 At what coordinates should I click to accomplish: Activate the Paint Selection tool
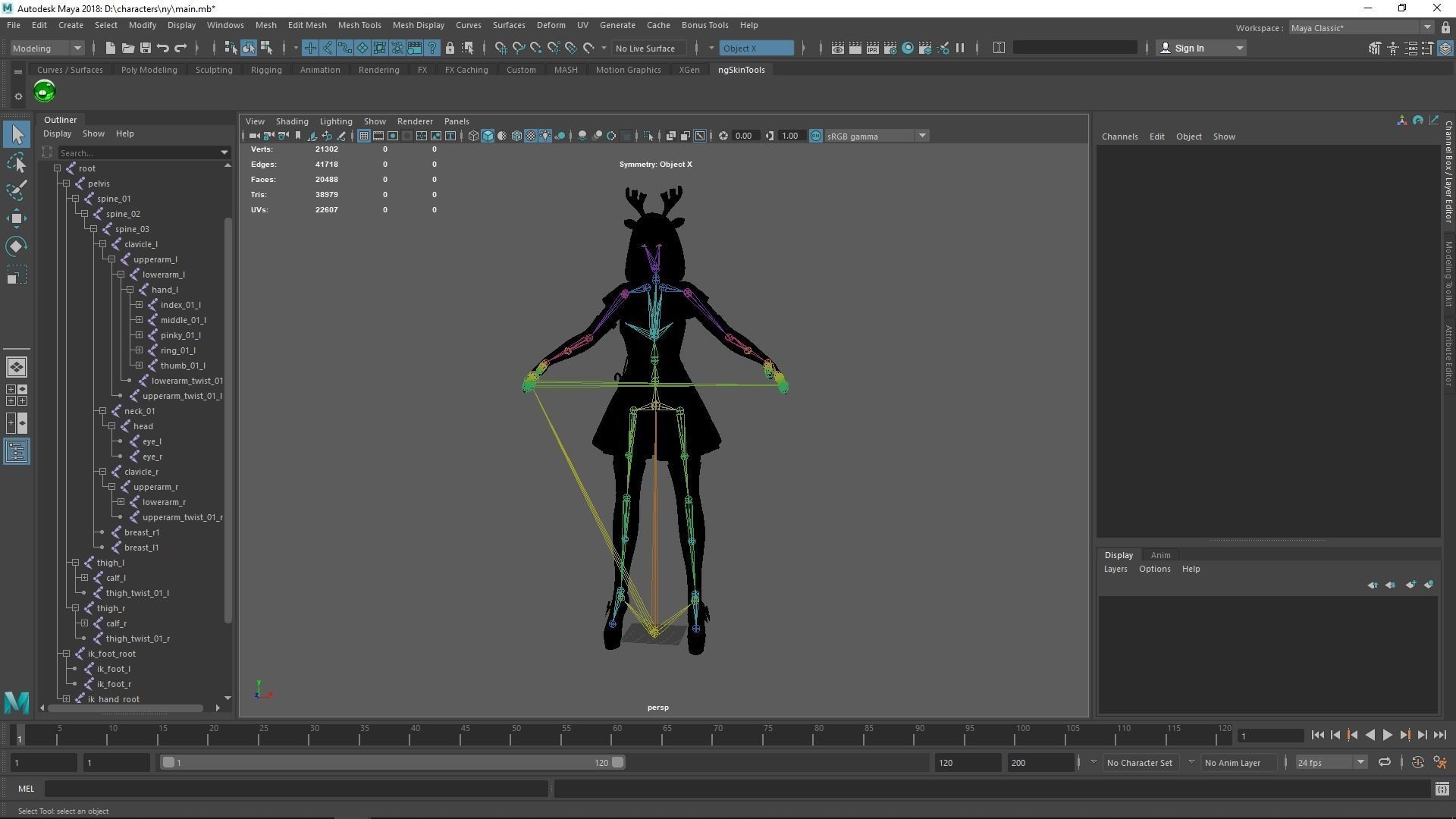(17, 190)
